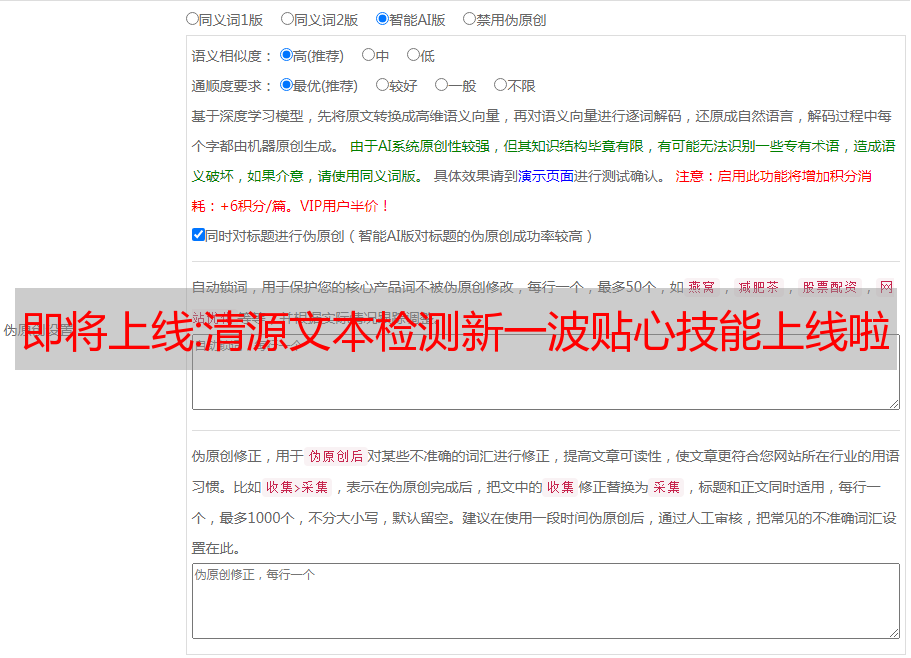911x658 pixels.
Task: Click into the 伪原创修正 textarea
Action: click(x=545, y=600)
